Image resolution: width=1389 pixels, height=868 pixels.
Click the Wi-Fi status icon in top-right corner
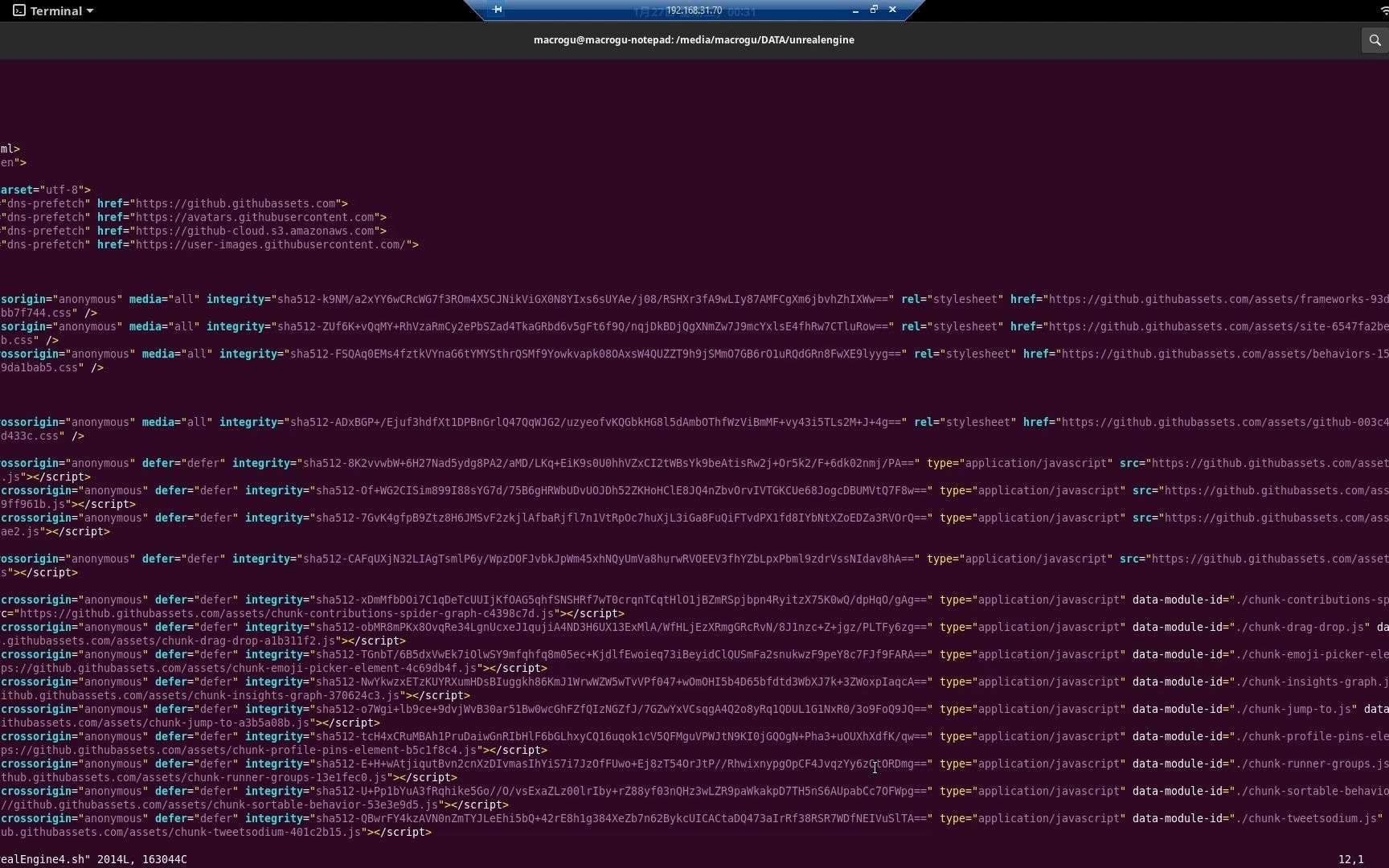1384,10
